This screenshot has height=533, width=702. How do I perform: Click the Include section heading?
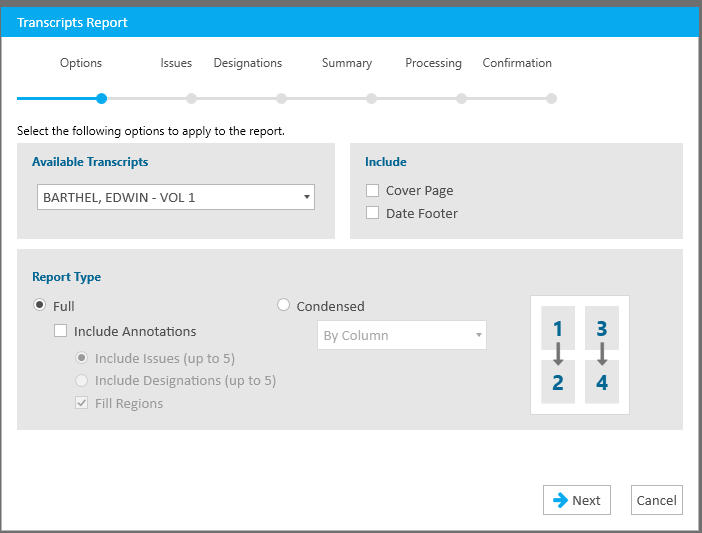[385, 162]
